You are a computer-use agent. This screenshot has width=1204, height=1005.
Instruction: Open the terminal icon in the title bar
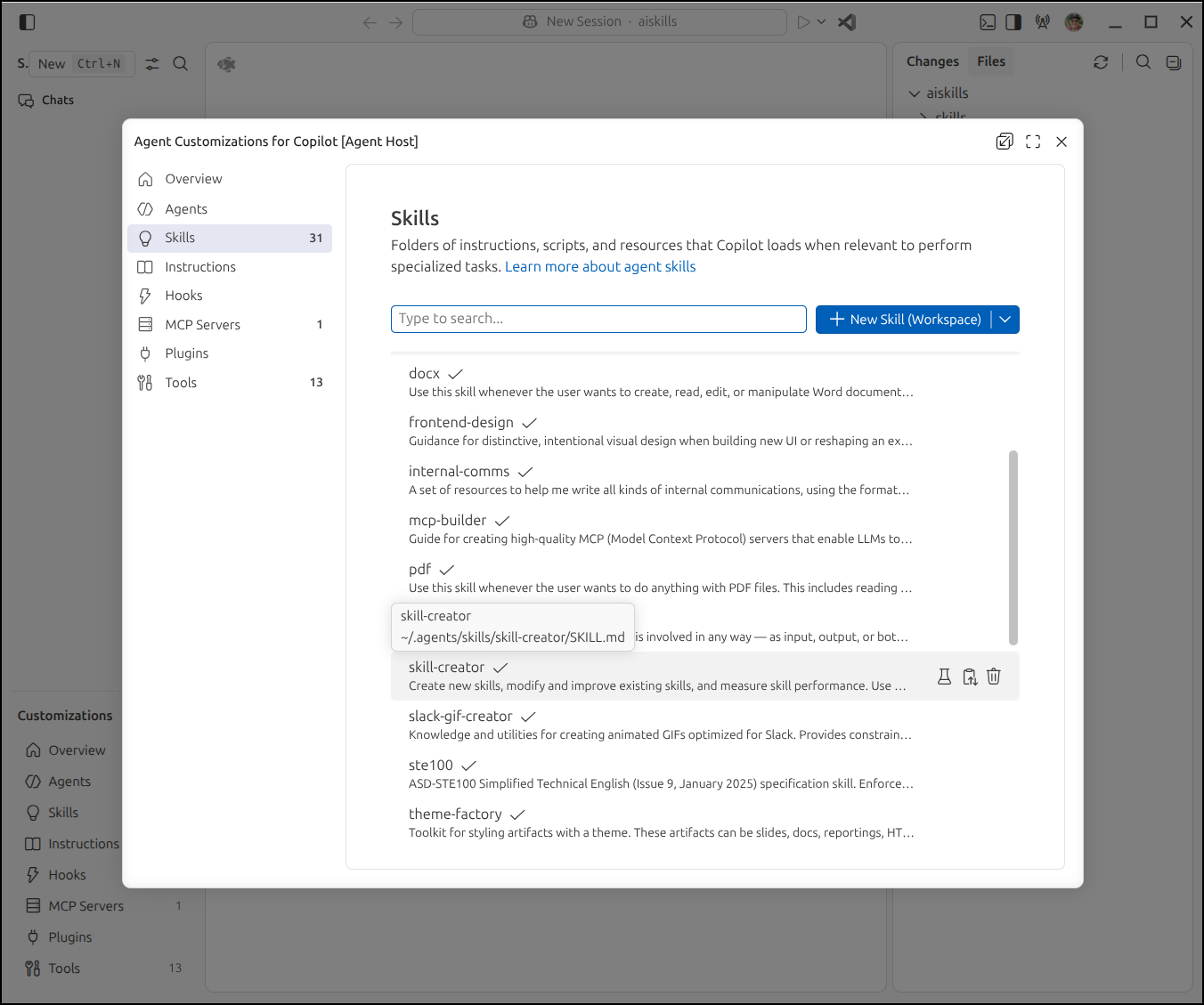(988, 22)
